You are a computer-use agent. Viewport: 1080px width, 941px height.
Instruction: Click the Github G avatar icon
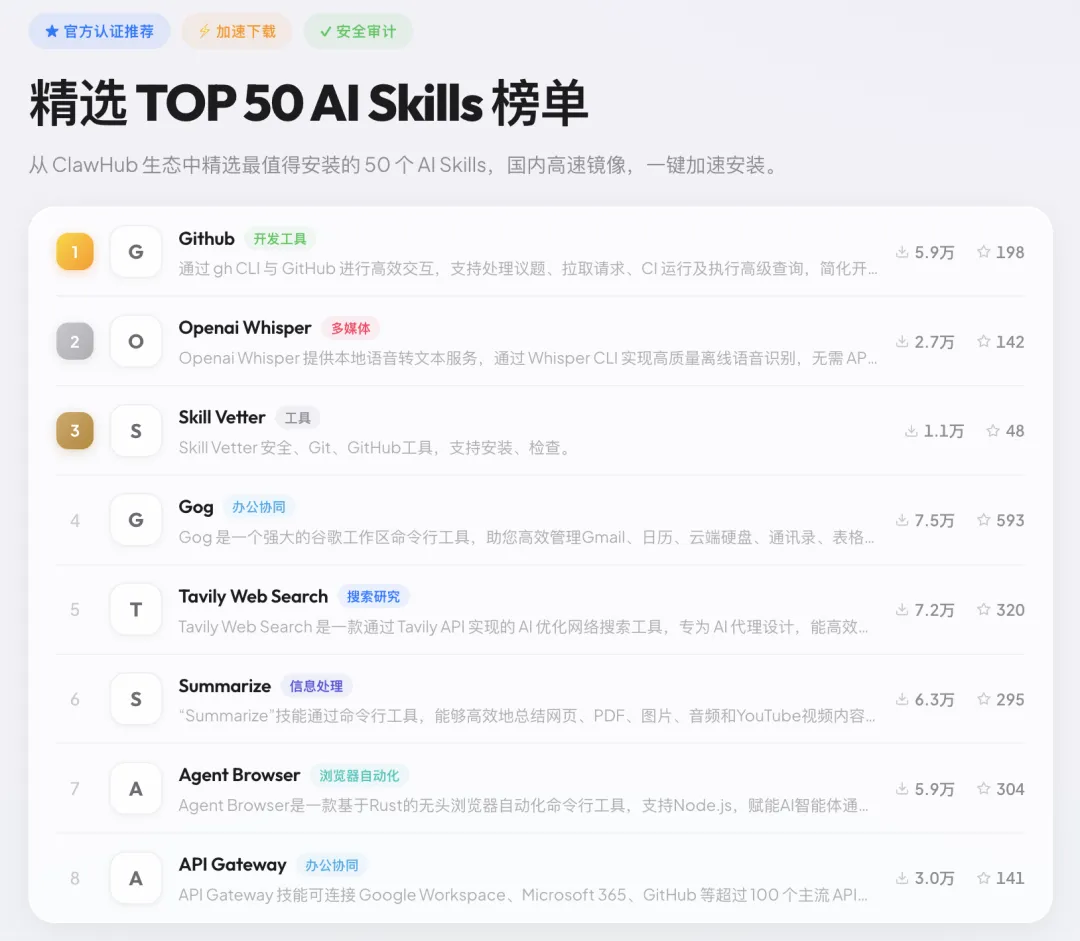coord(136,252)
